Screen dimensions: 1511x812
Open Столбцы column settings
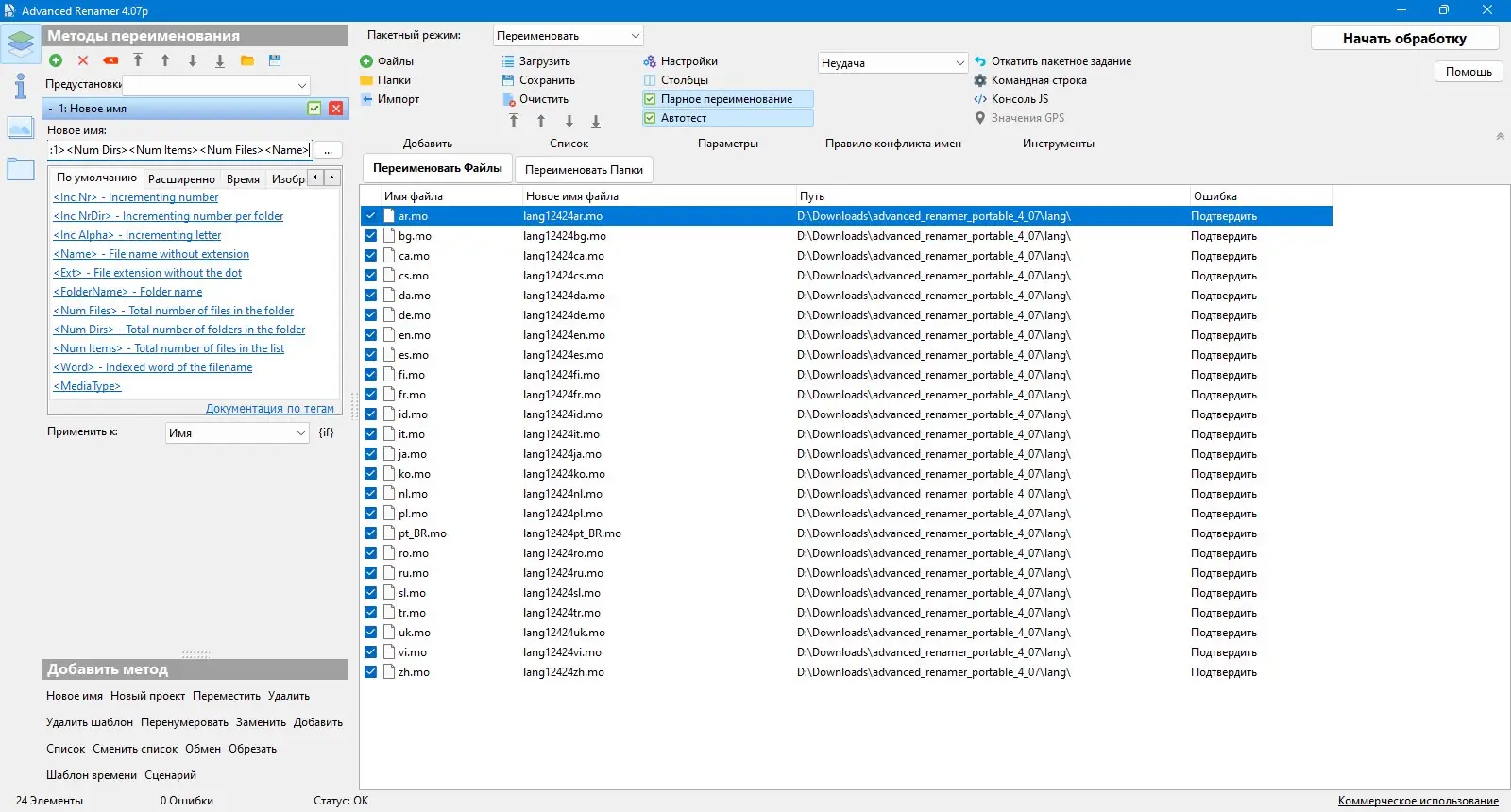676,80
